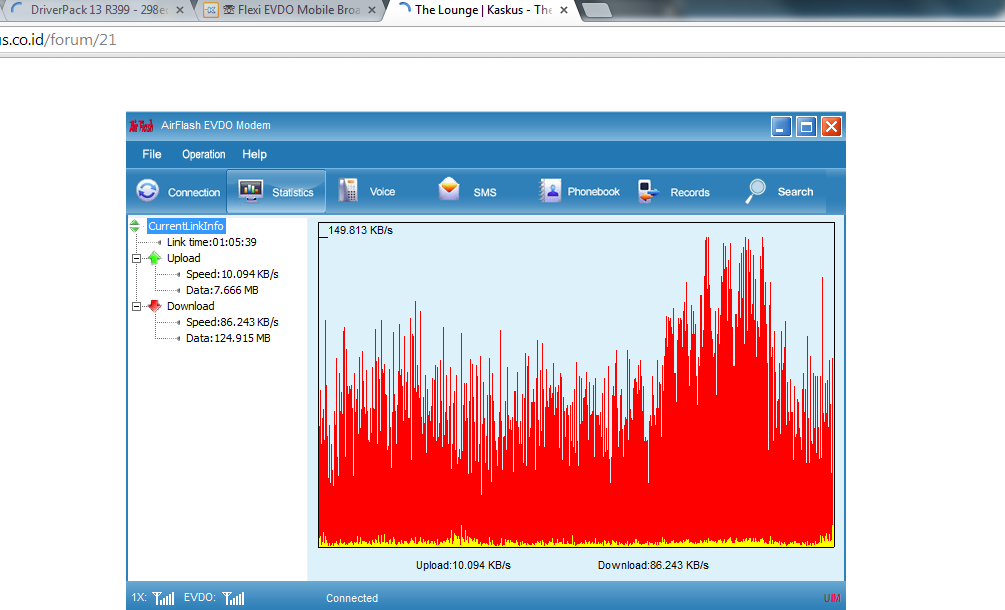Viewport: 1005px width, 610px height.
Task: Click the Records toolbar label
Action: [690, 192]
